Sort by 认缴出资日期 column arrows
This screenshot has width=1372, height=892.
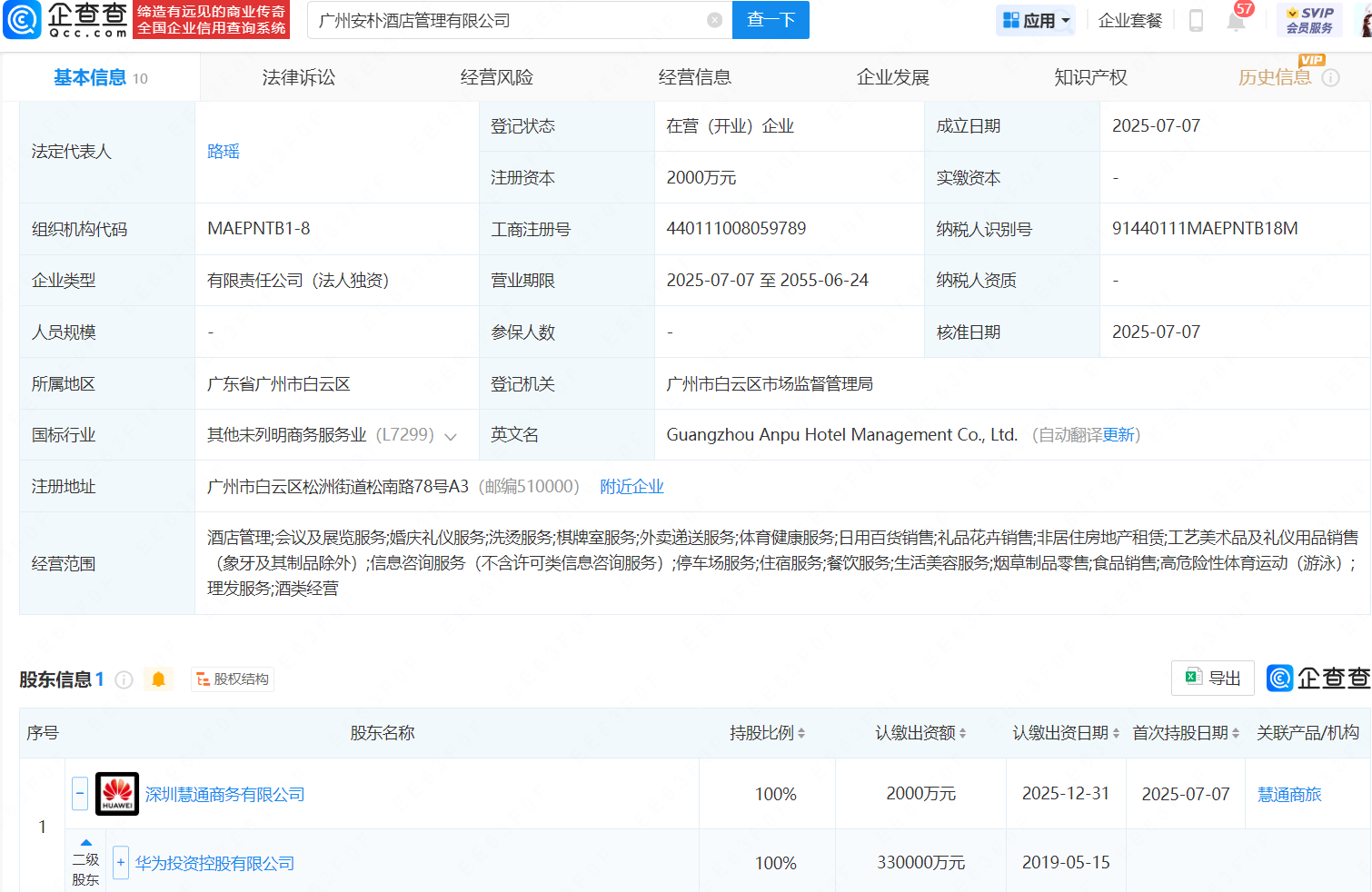click(x=1116, y=733)
